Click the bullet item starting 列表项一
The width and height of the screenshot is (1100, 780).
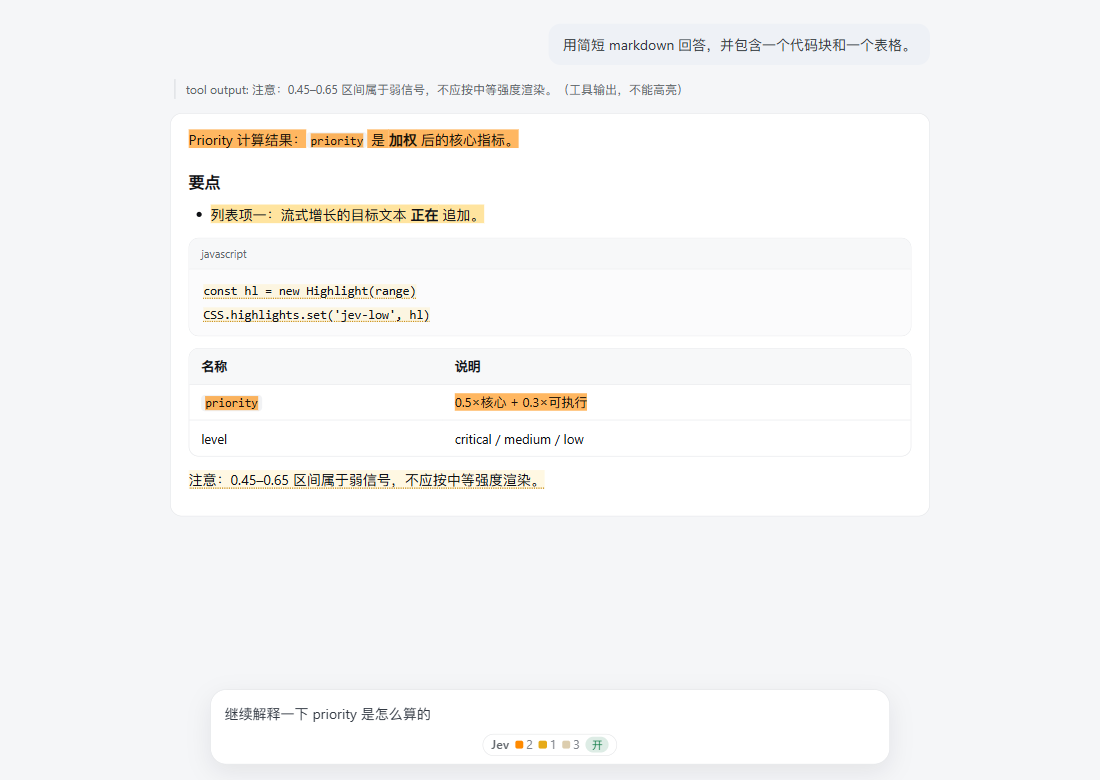(x=347, y=215)
